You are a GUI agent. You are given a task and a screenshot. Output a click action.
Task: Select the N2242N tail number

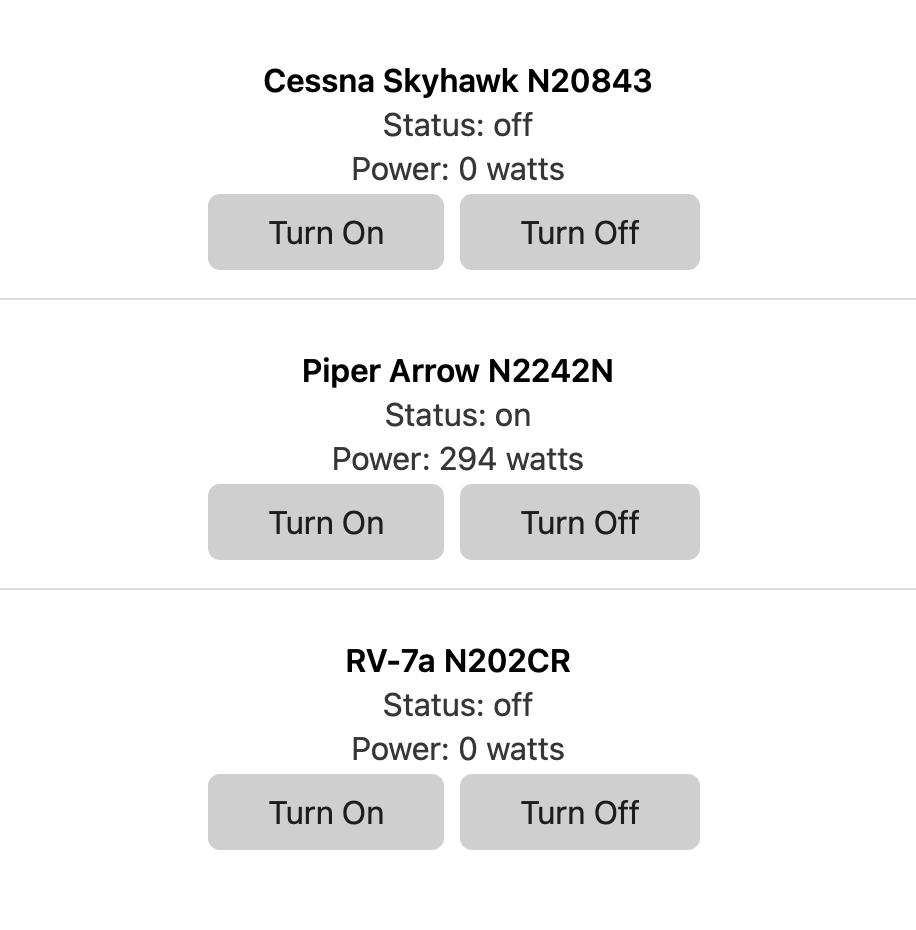click(551, 371)
